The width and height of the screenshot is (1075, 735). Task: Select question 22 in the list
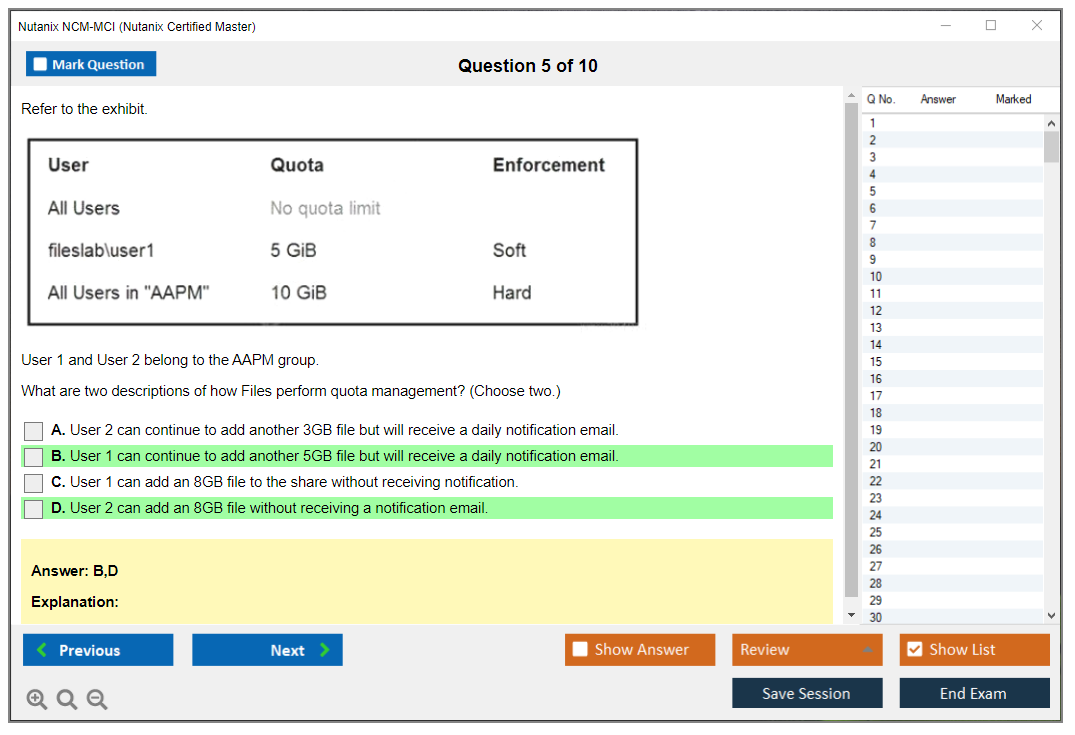pyautogui.click(x=876, y=481)
